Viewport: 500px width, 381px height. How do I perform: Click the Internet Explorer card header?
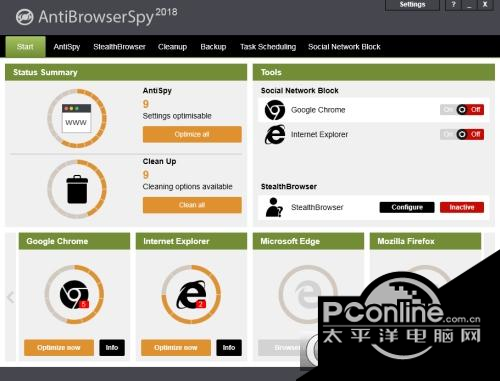(x=191, y=241)
